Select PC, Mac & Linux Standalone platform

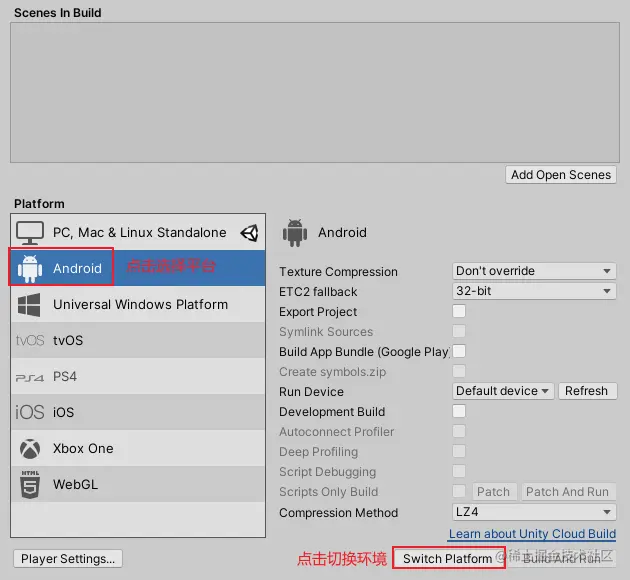138,233
